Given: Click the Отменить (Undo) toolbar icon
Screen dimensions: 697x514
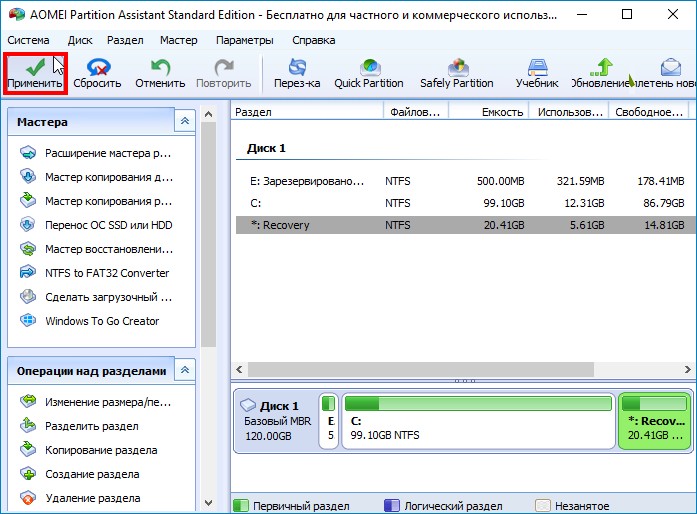Looking at the screenshot, I should (x=160, y=73).
